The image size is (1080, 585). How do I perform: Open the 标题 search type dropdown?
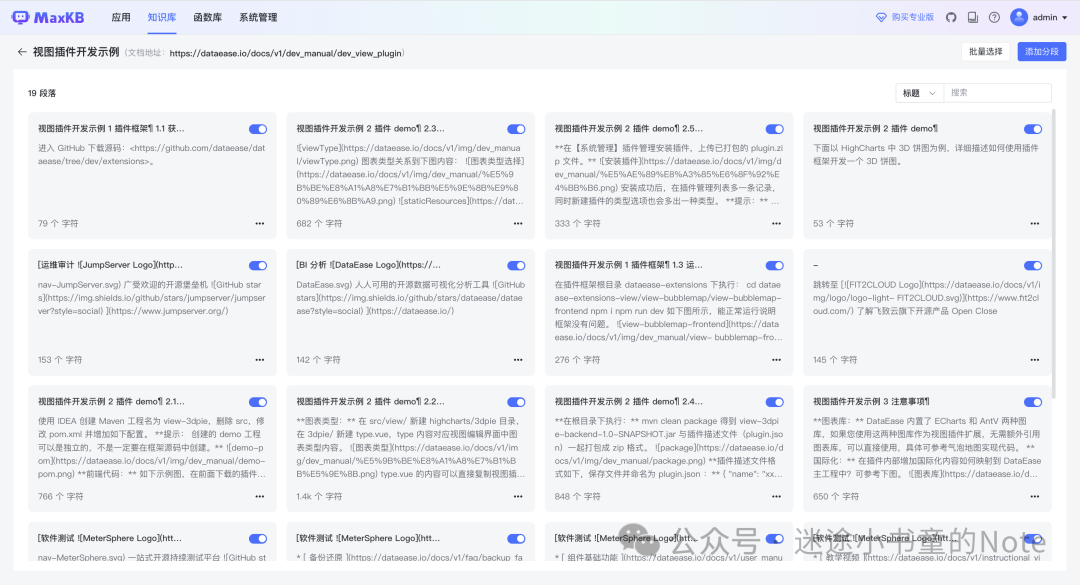[x=919, y=93]
